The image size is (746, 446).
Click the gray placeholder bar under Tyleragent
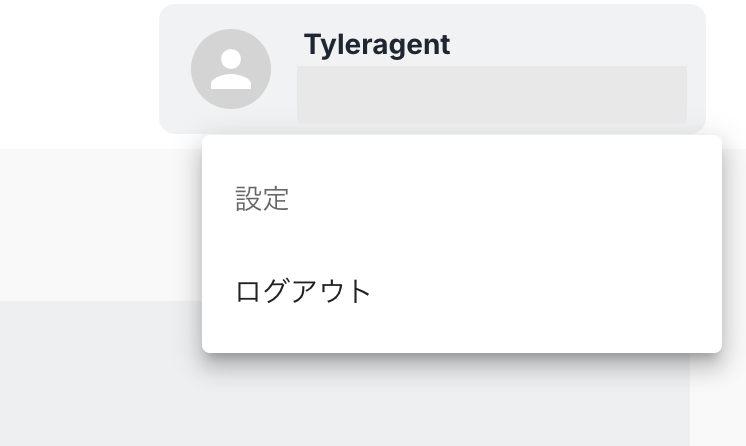tap(491, 94)
